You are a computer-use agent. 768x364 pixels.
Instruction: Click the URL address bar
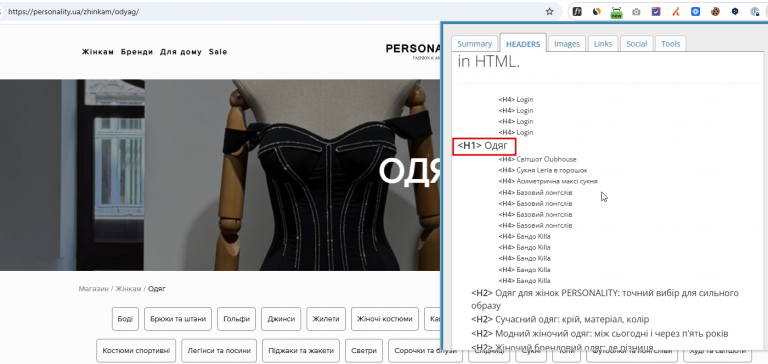[274, 12]
